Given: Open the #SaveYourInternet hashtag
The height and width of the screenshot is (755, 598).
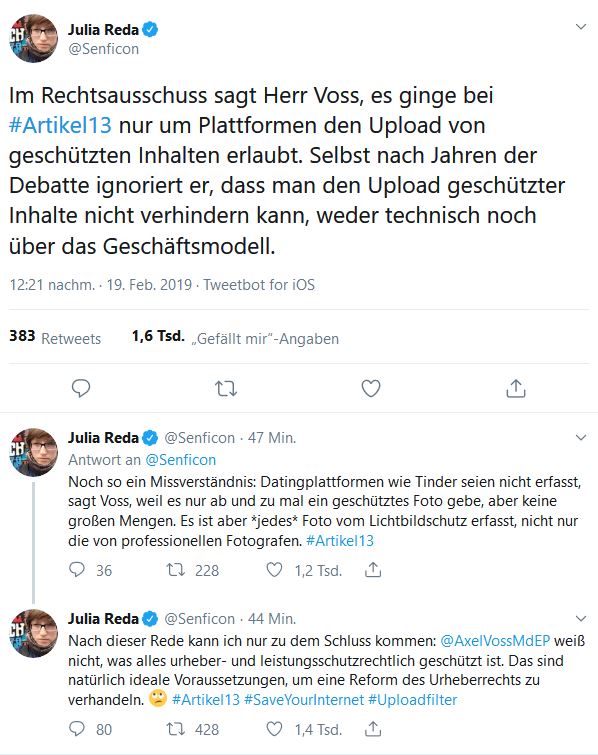Looking at the screenshot, I should (x=304, y=700).
